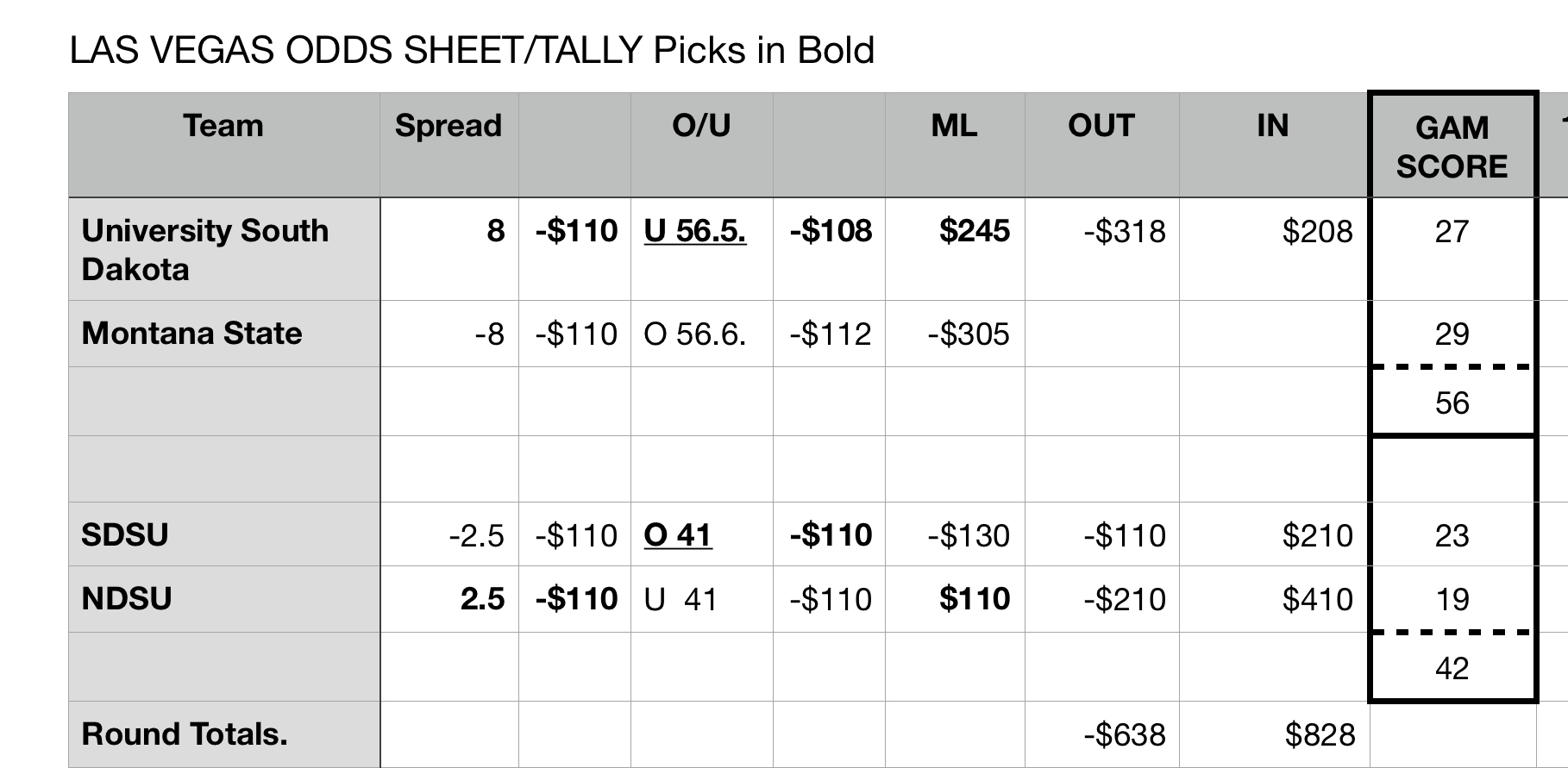Image resolution: width=1568 pixels, height=768 pixels.
Task: Select the Montana State row label
Action: point(224,334)
